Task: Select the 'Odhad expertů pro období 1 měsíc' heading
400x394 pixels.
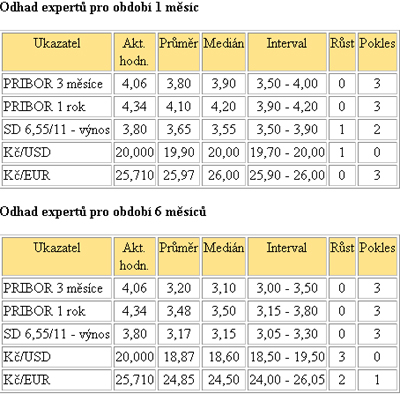Action: tap(99, 7)
